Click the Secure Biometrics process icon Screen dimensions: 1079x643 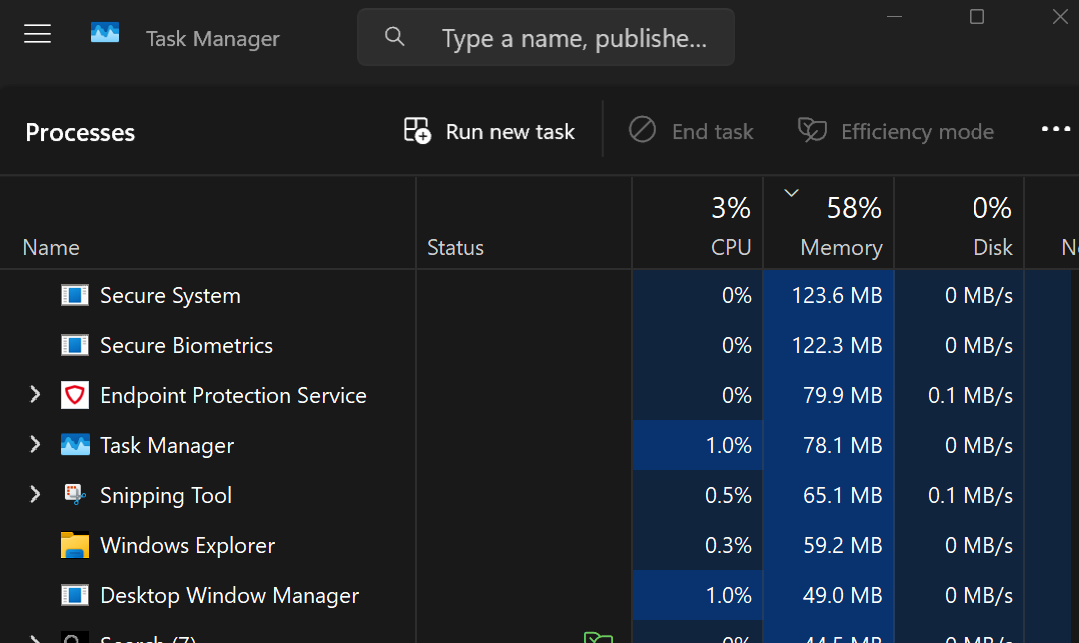pos(74,345)
